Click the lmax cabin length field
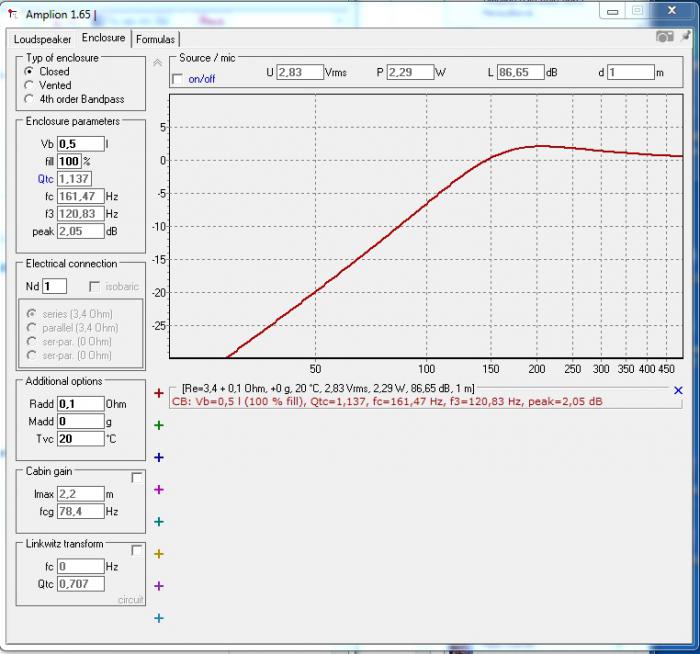This screenshot has width=700, height=654. [x=81, y=494]
